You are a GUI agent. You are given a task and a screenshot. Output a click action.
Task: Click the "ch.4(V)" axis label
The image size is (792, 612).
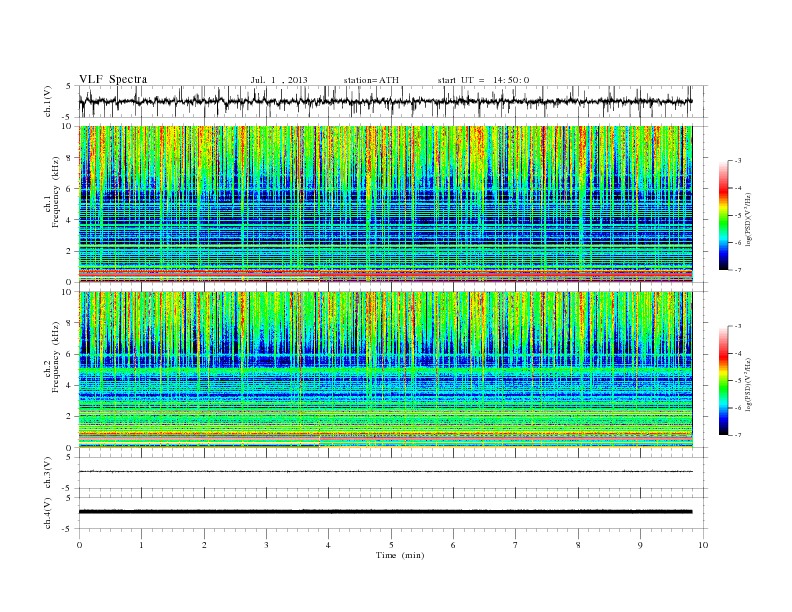coord(48,513)
